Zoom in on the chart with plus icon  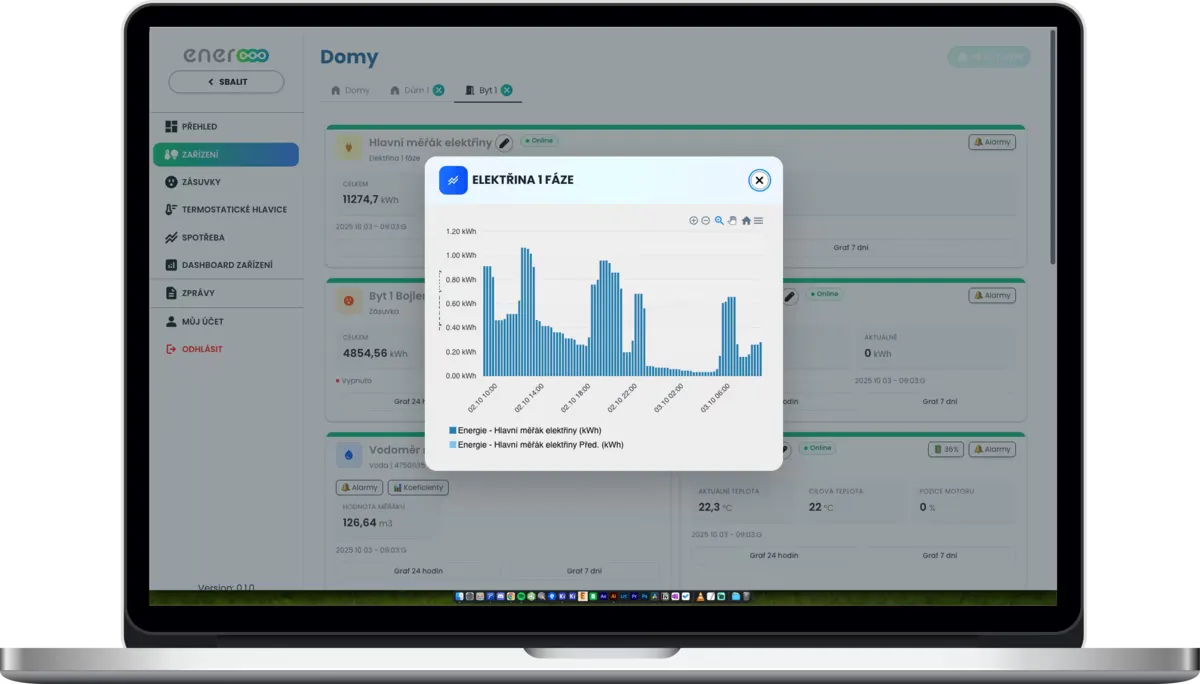point(693,221)
